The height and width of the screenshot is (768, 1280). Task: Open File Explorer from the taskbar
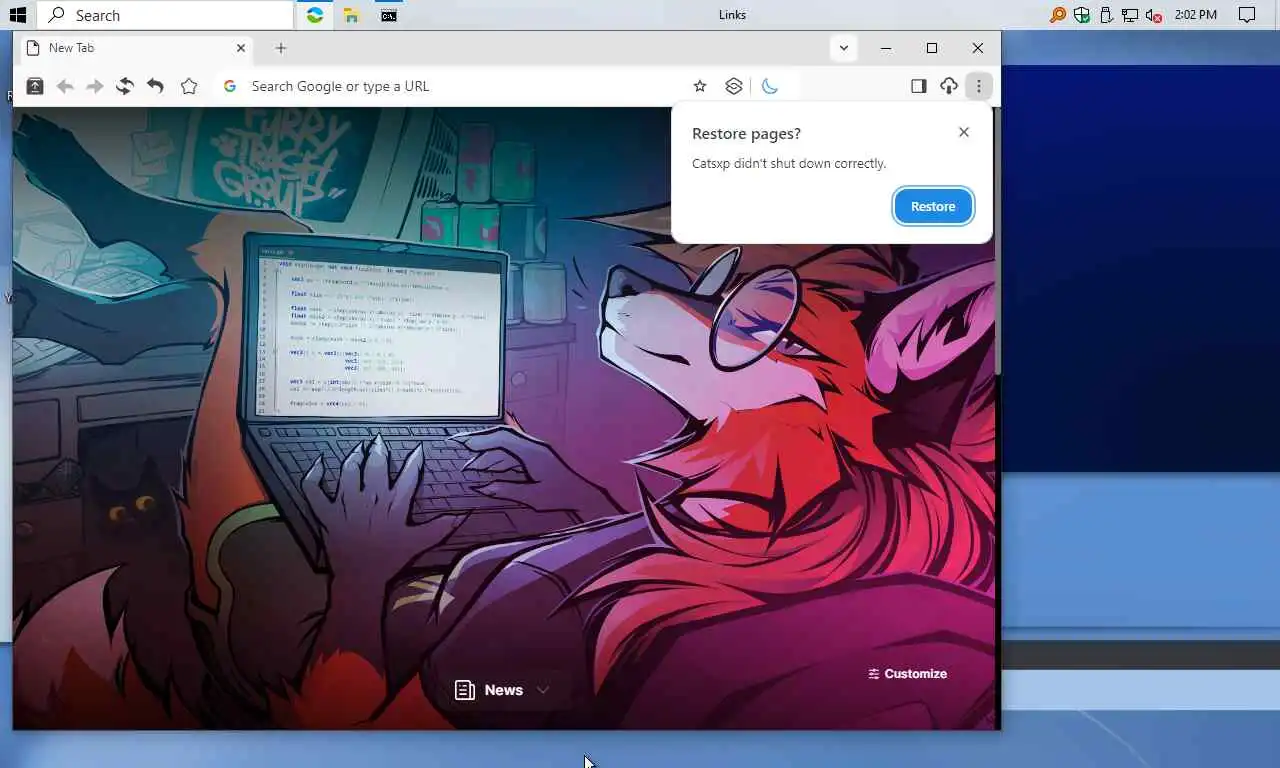351,15
